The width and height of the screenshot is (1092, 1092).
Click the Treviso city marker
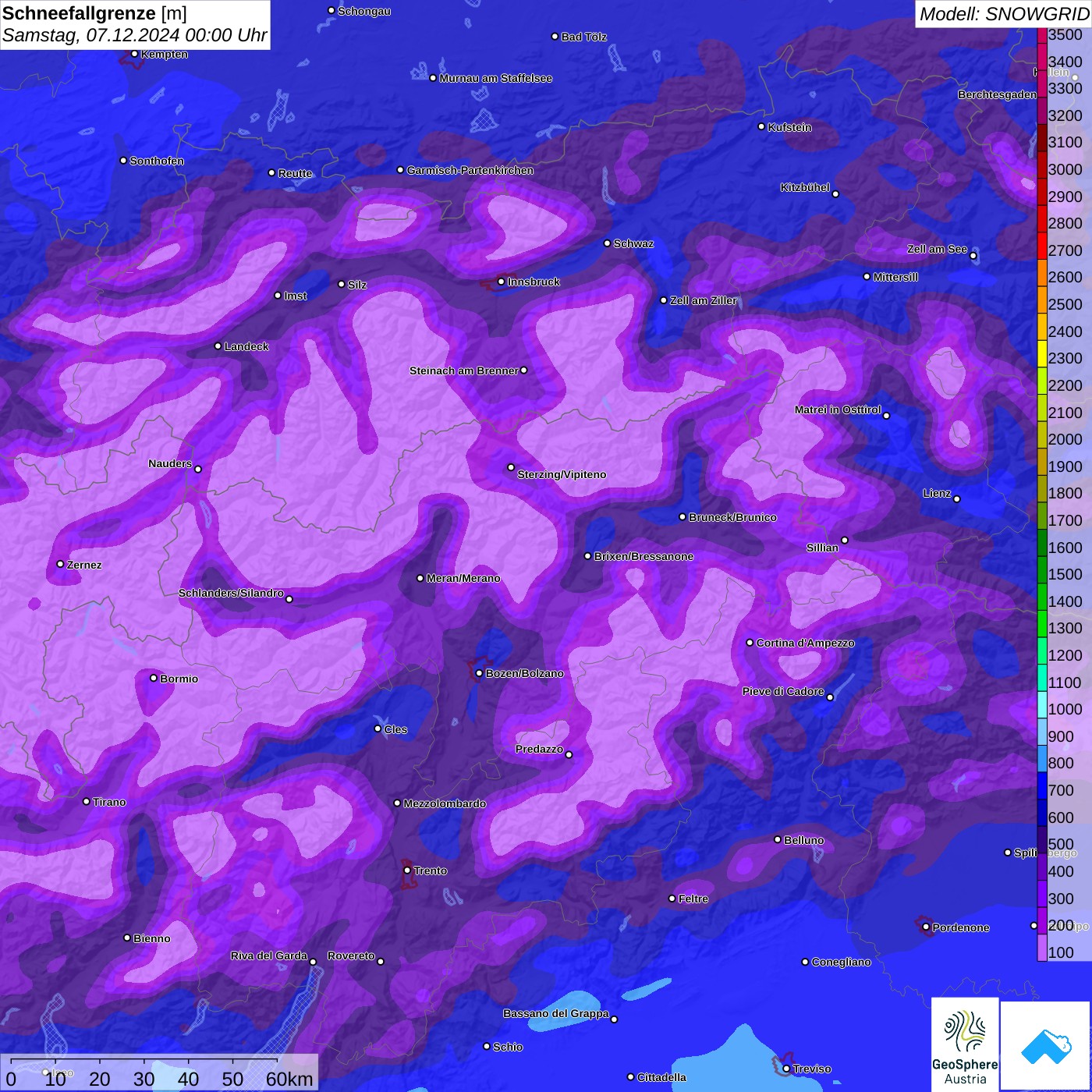point(786,1069)
